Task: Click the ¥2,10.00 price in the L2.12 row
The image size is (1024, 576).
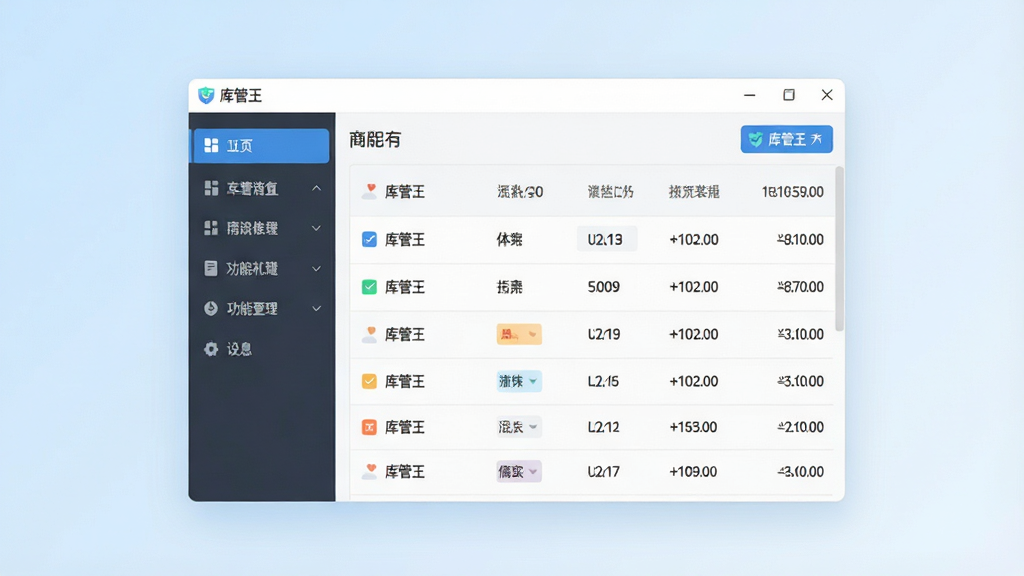Action: 800,427
